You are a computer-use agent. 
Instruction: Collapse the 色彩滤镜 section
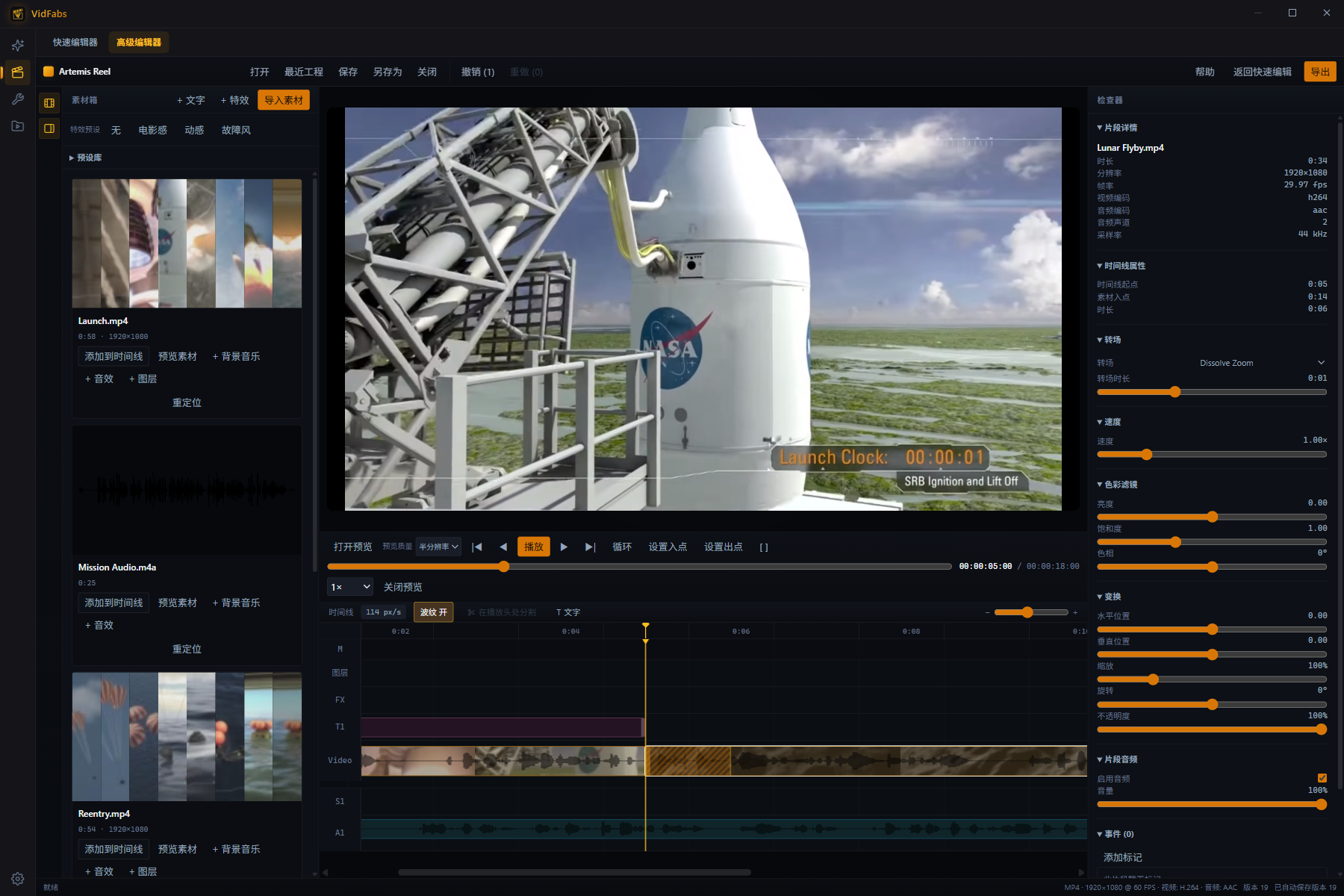[1117, 485]
